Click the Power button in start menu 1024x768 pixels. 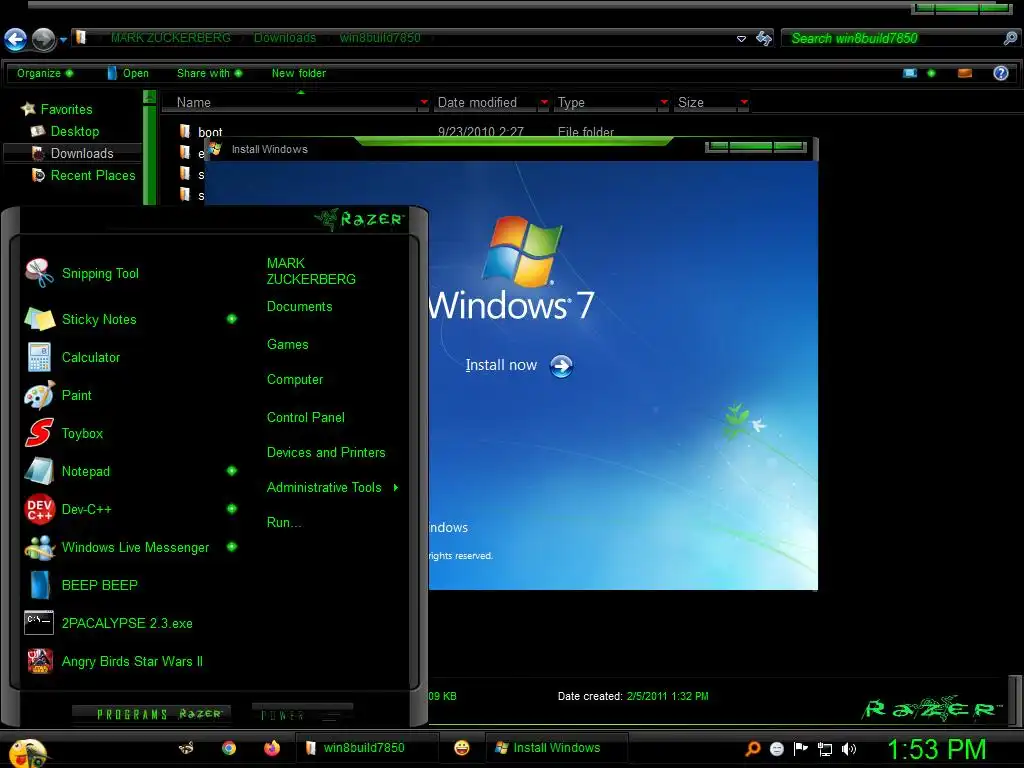(x=302, y=714)
